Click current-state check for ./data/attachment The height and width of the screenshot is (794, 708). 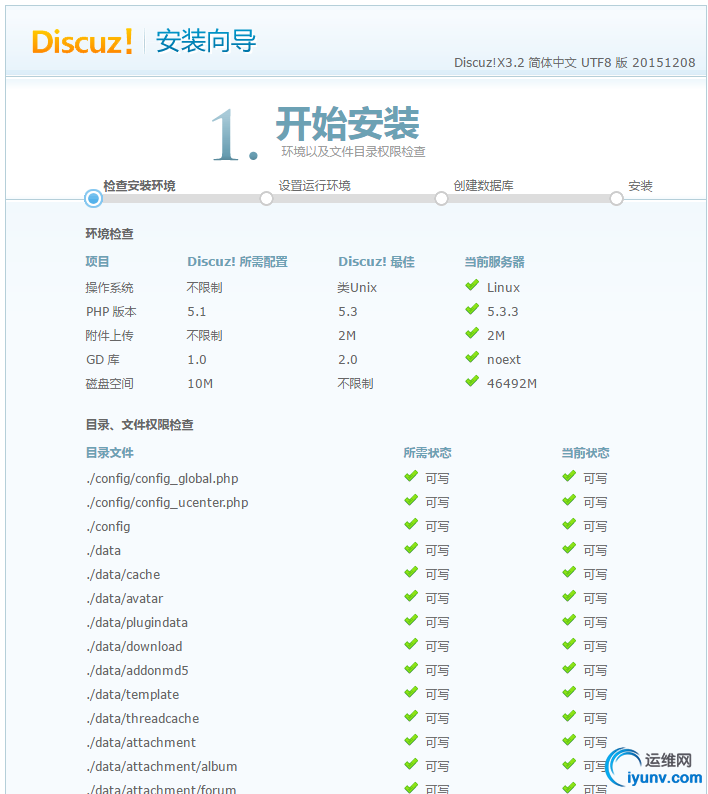[x=569, y=740]
